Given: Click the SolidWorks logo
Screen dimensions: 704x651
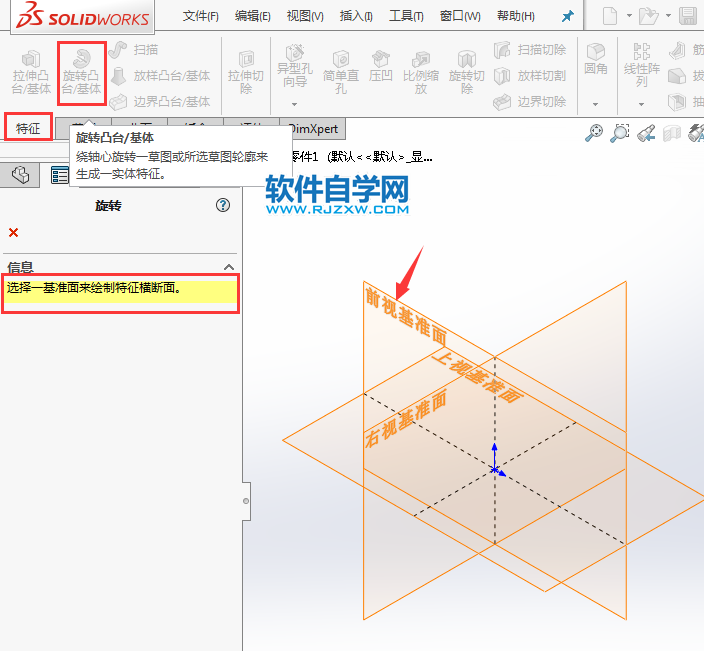Looking at the screenshot, I should (83, 16).
